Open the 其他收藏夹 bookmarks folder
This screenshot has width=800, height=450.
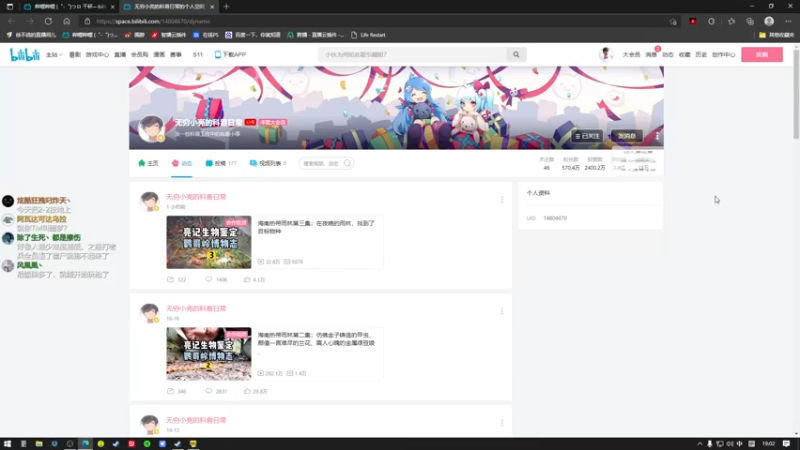coord(777,35)
